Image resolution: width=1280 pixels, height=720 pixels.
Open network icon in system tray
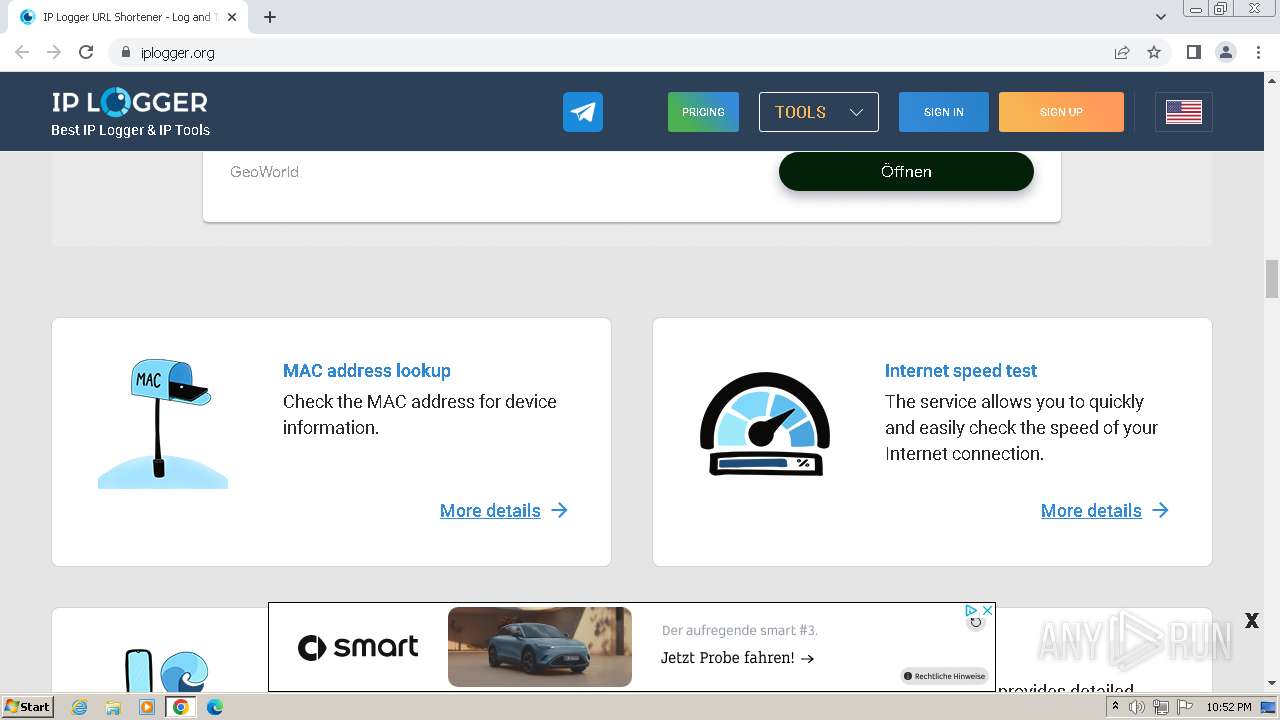coord(1160,707)
